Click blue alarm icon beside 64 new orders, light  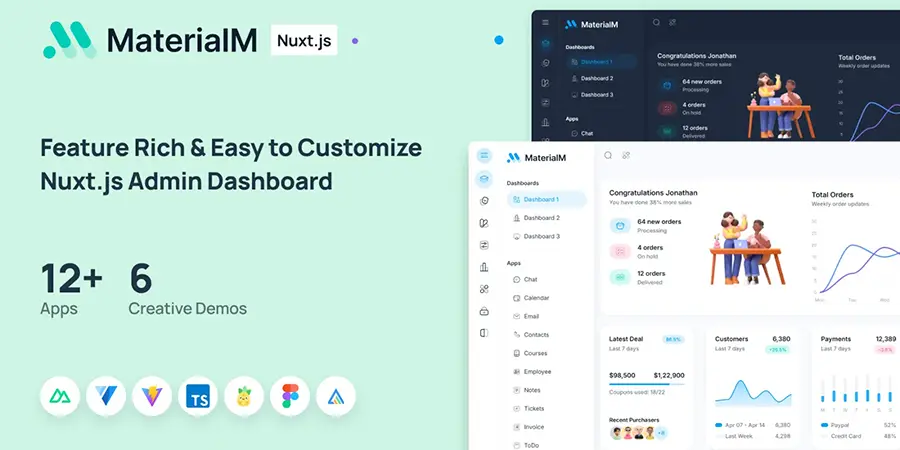620,226
